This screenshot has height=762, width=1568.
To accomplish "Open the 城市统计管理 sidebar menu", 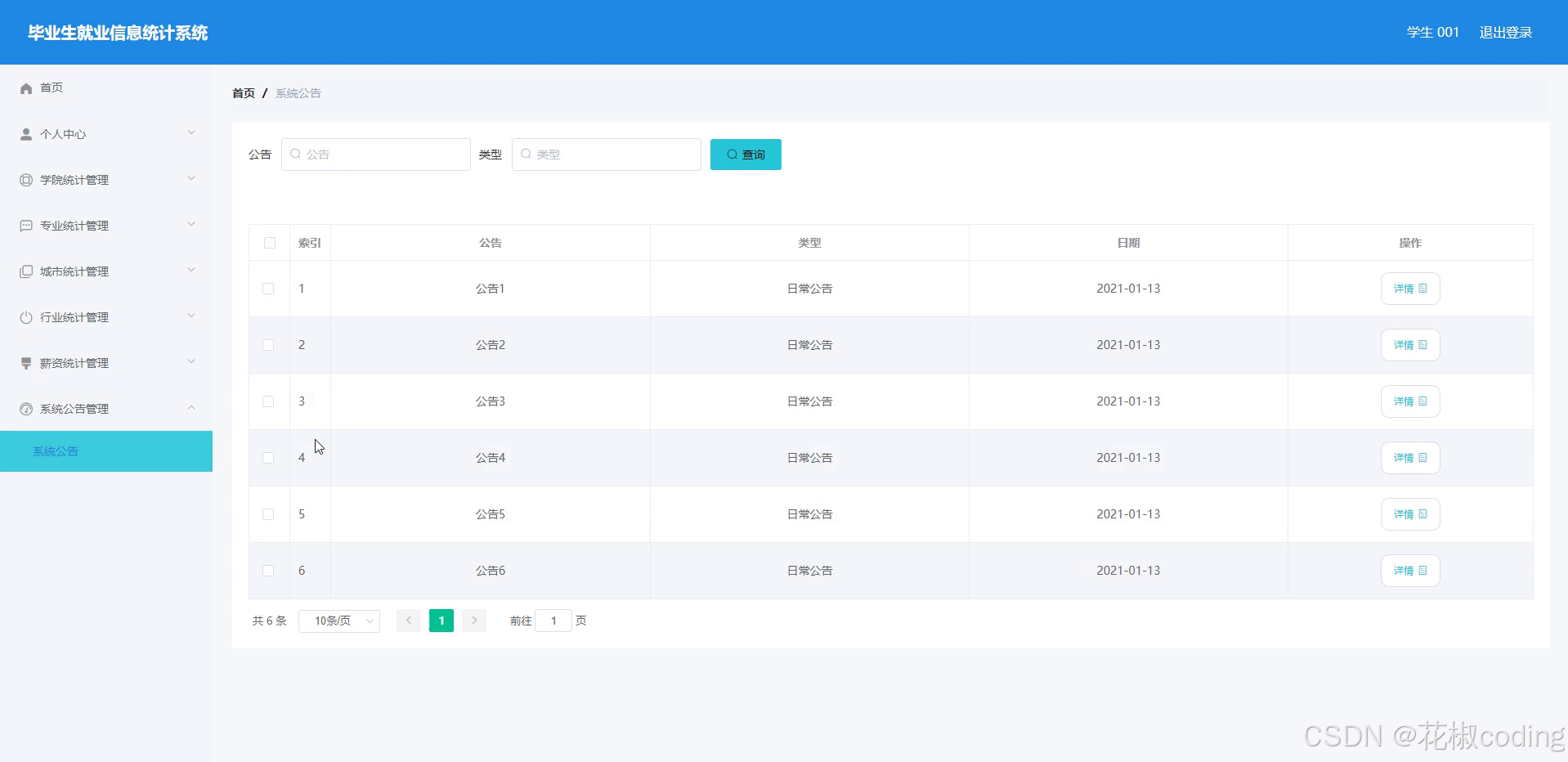I will pos(106,271).
